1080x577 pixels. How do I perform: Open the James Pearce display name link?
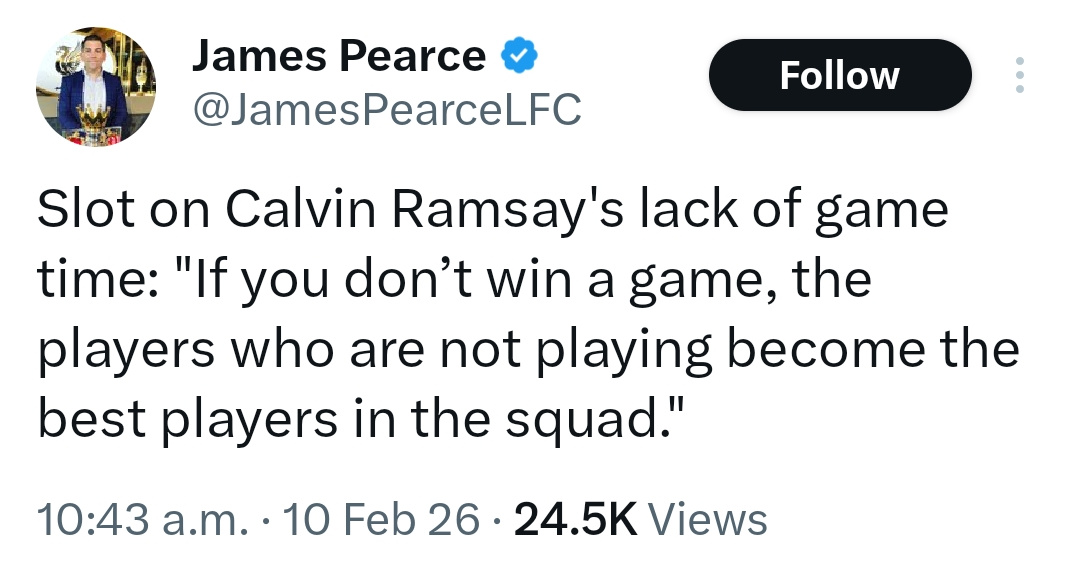(x=339, y=56)
